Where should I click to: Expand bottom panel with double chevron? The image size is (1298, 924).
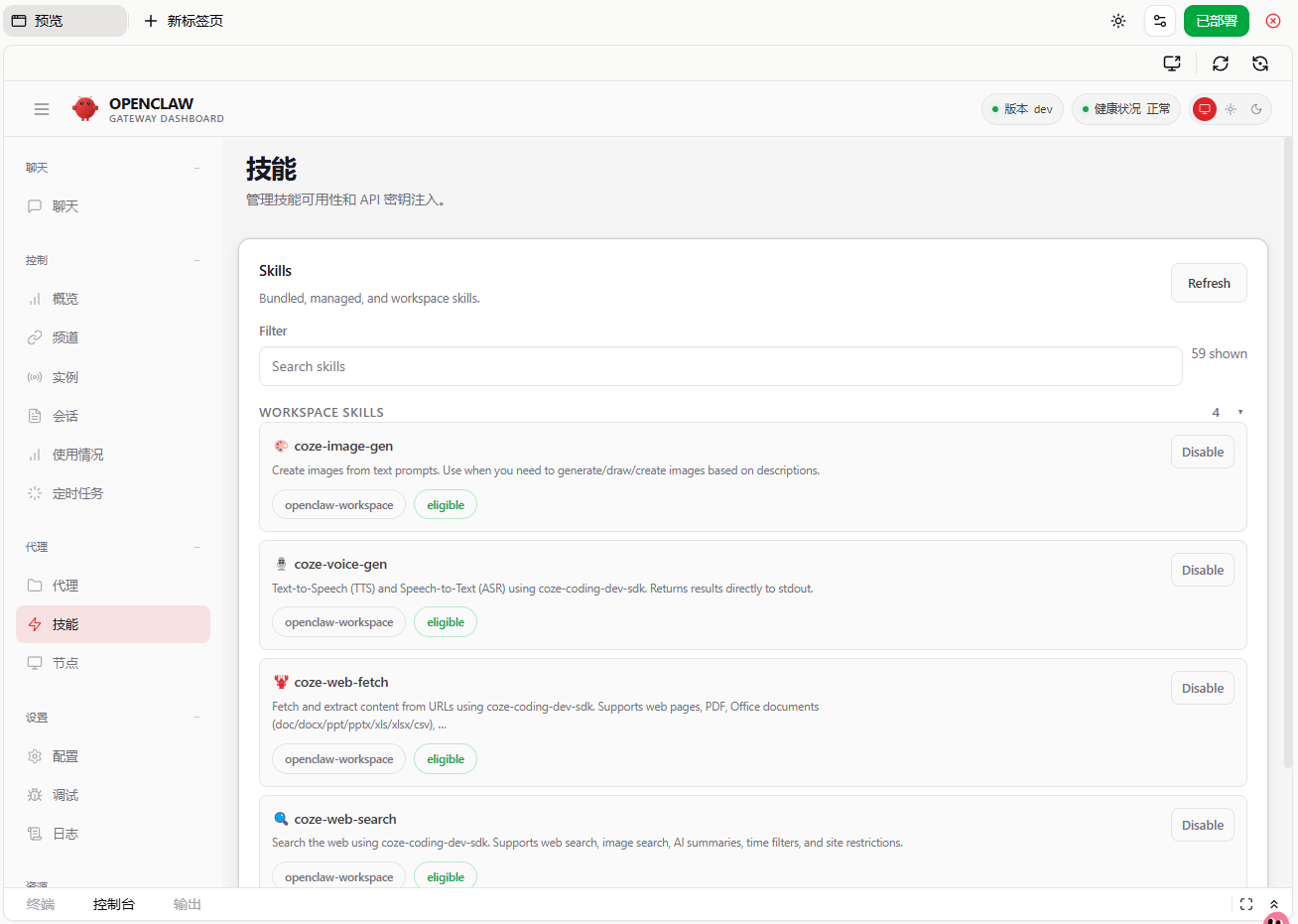coord(1274,904)
